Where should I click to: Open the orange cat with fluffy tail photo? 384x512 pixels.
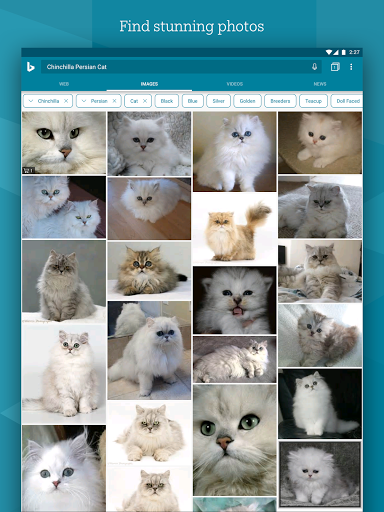click(235, 229)
